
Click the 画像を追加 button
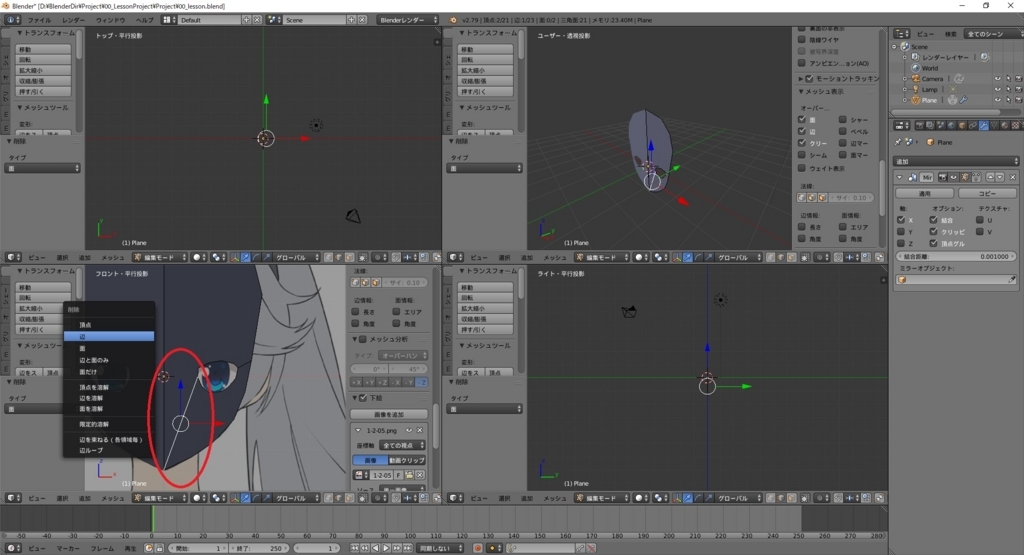click(389, 415)
